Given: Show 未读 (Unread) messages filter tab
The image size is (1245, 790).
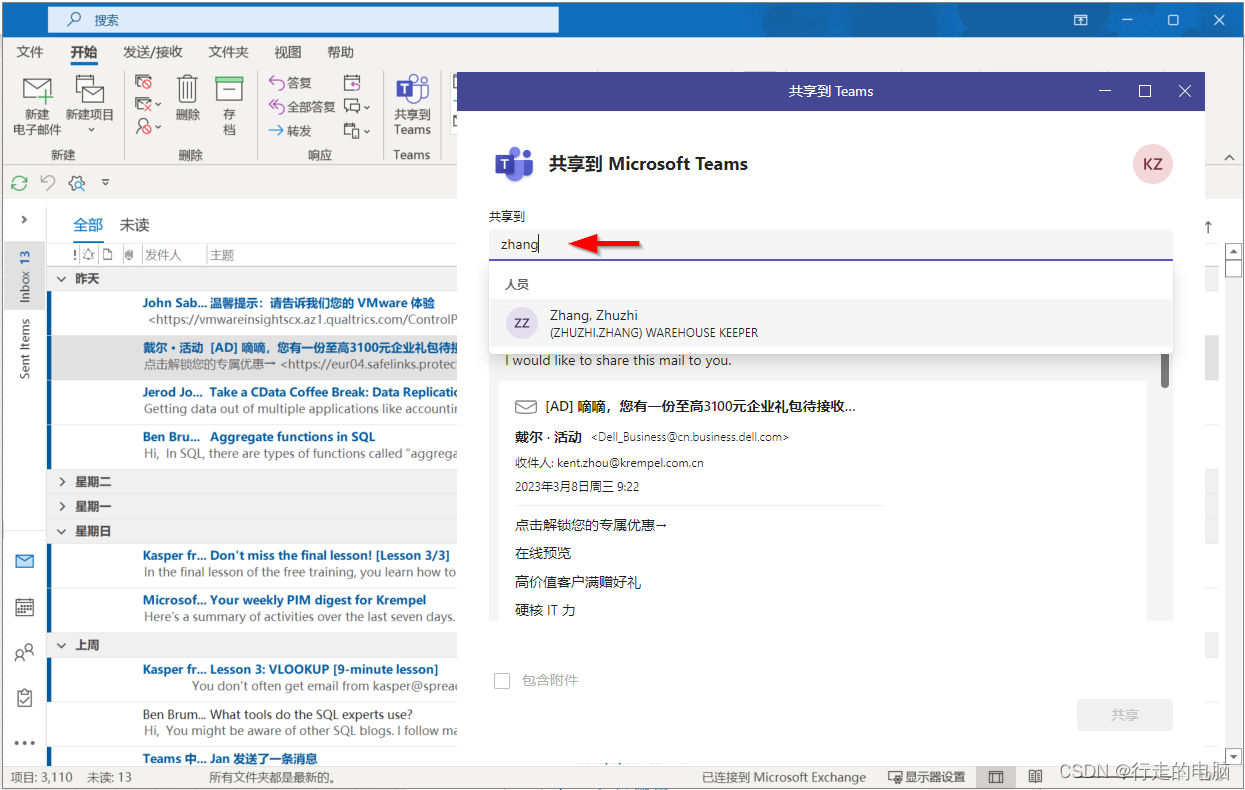Looking at the screenshot, I should tap(135, 225).
